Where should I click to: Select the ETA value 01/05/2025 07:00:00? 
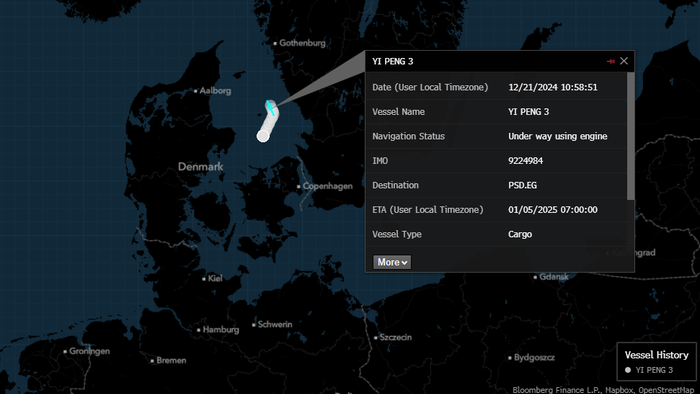553,210
